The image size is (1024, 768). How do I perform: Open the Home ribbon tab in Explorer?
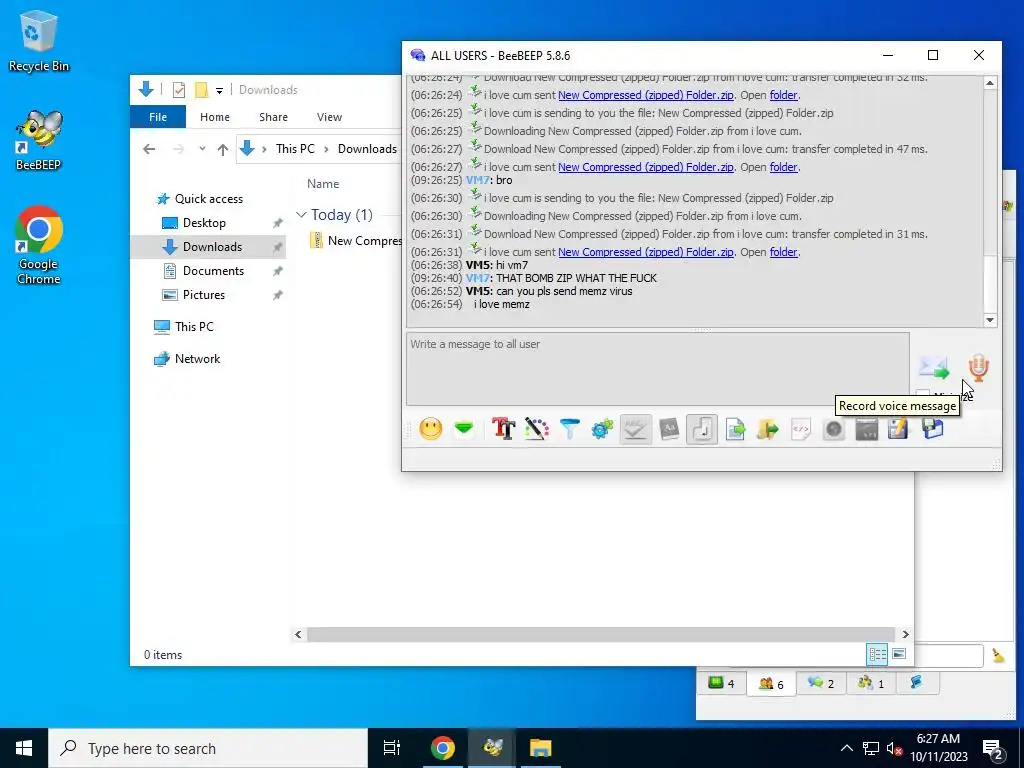pyautogui.click(x=215, y=117)
